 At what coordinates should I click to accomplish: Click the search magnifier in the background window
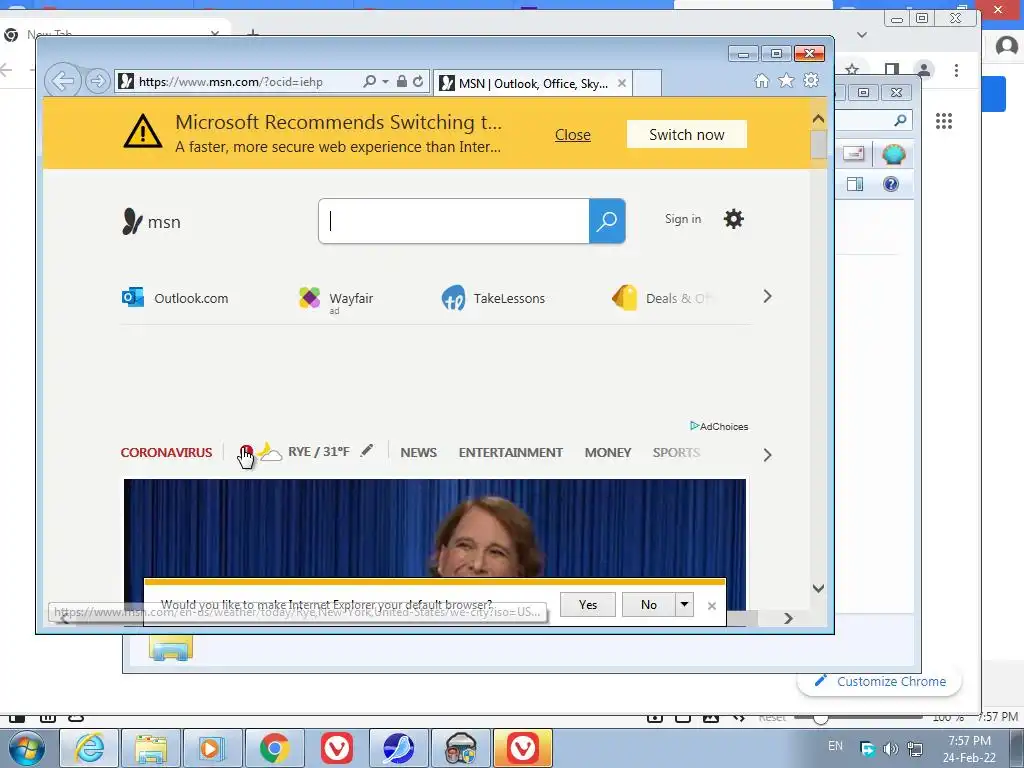tap(900, 120)
